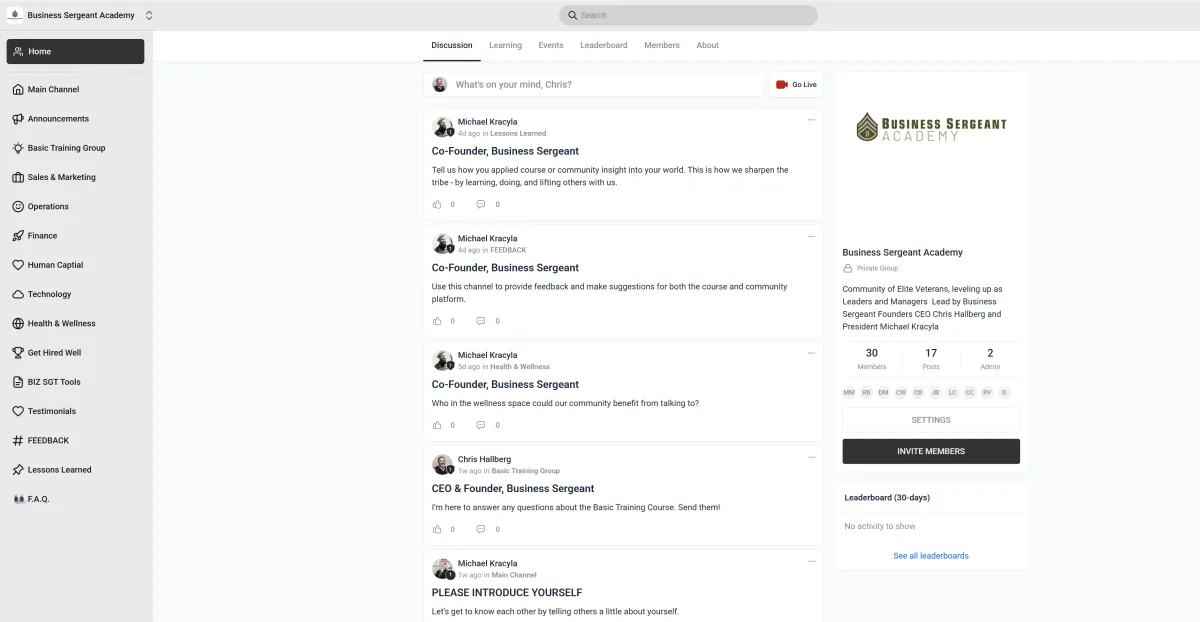The height and width of the screenshot is (622, 1200).
Task: Open the Events tab
Action: point(551,45)
